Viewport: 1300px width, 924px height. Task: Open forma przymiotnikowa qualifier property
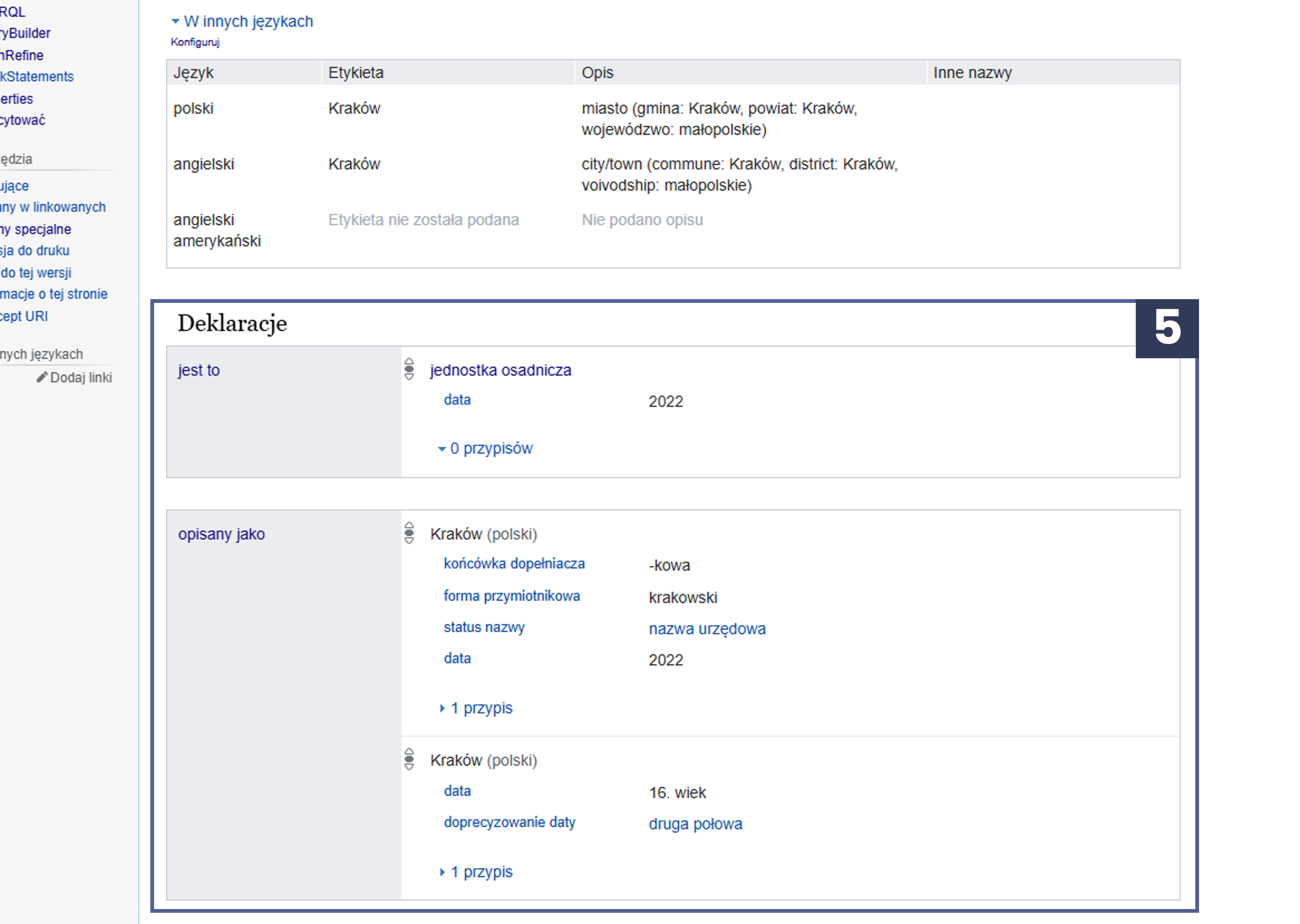512,596
